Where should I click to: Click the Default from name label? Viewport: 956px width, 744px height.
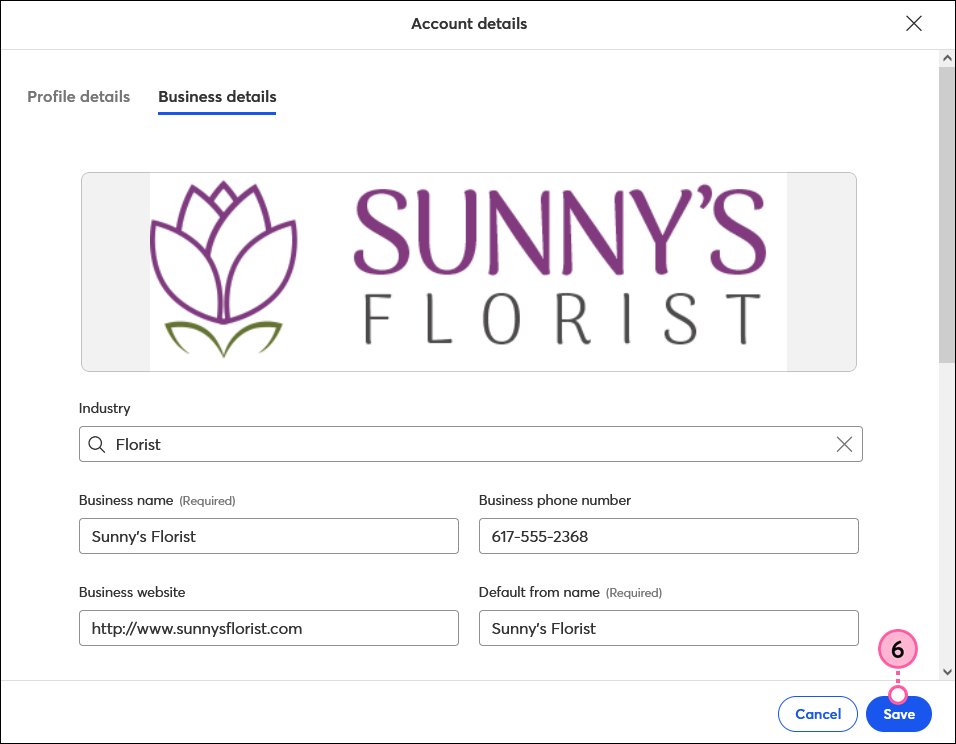[539, 592]
